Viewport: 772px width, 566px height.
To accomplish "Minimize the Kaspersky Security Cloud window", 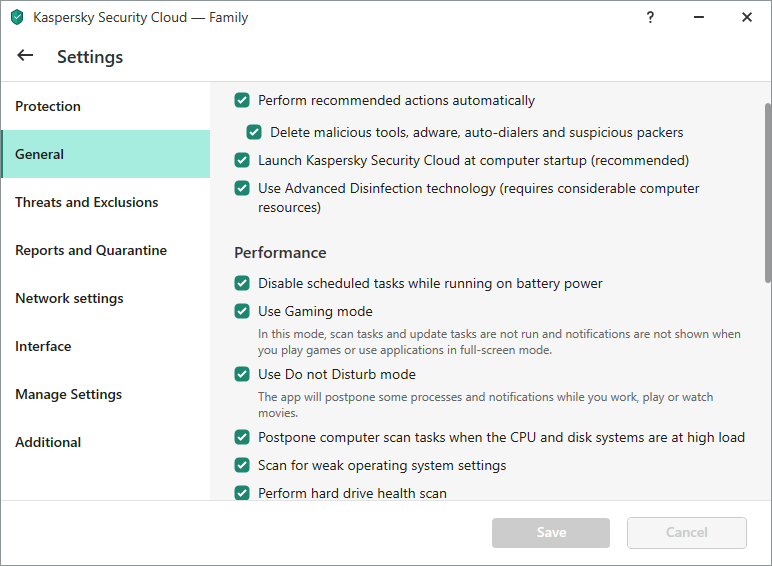I will click(699, 17).
